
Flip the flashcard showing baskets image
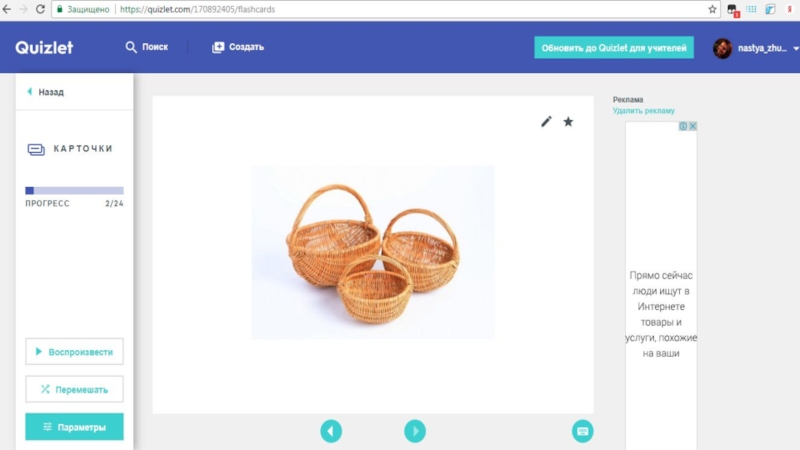pos(373,252)
